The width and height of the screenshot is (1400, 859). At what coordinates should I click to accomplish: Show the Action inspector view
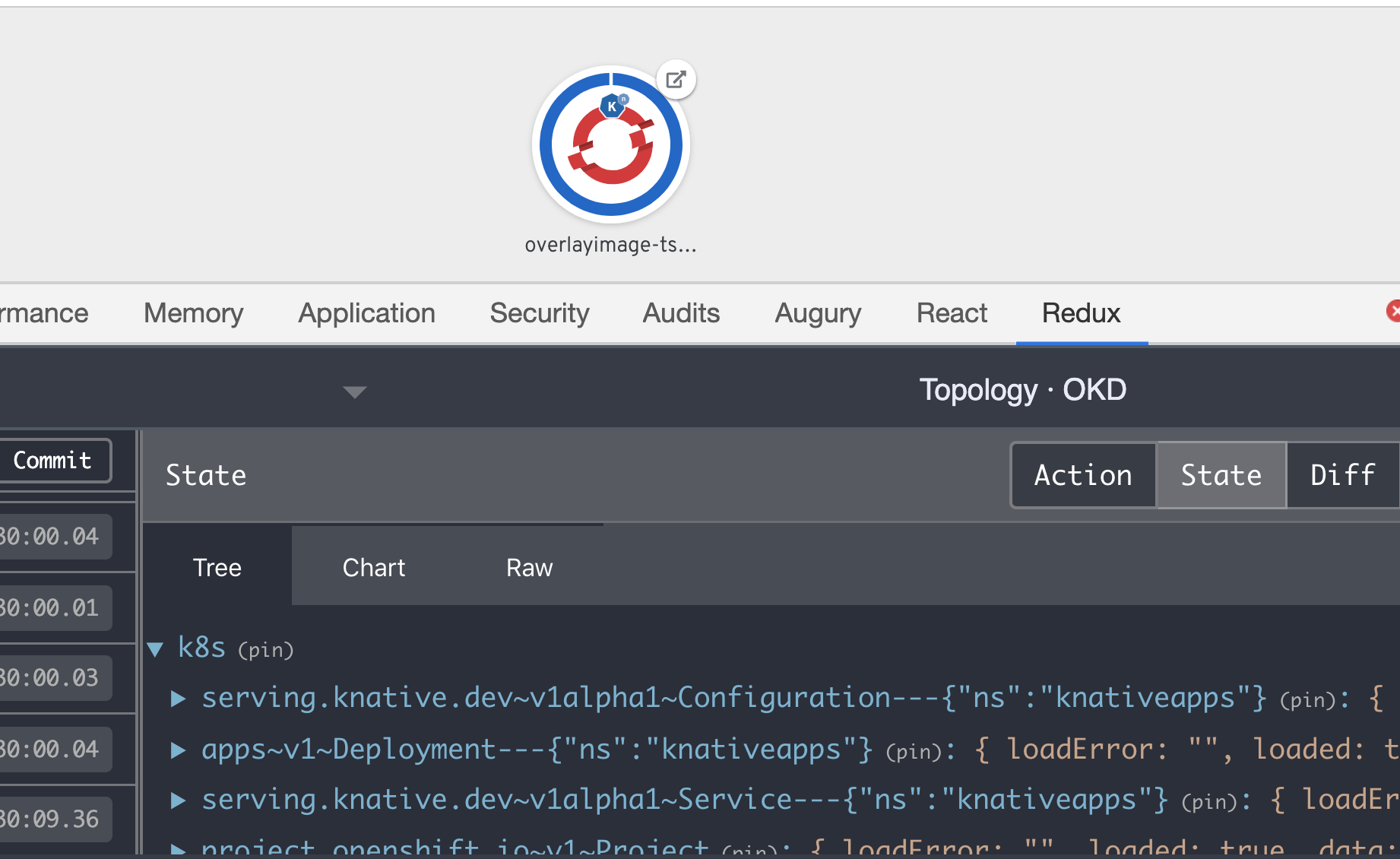click(1083, 475)
